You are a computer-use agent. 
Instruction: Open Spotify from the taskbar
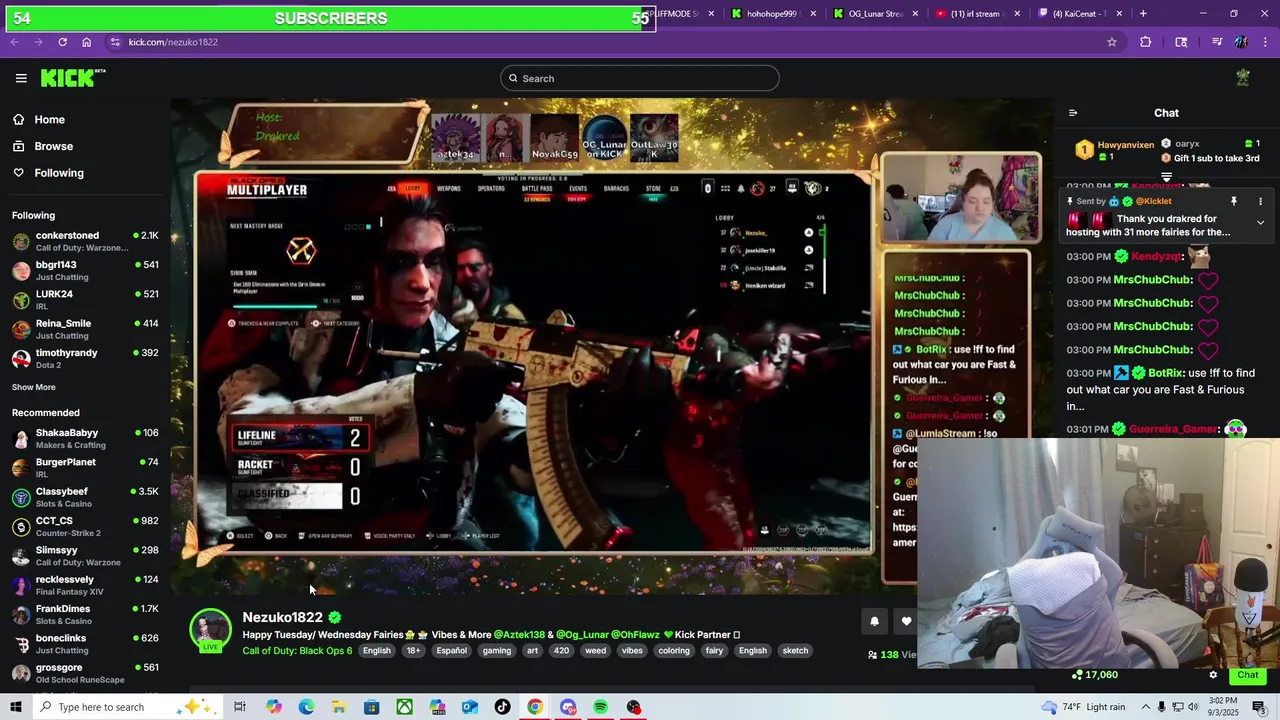pyautogui.click(x=600, y=707)
